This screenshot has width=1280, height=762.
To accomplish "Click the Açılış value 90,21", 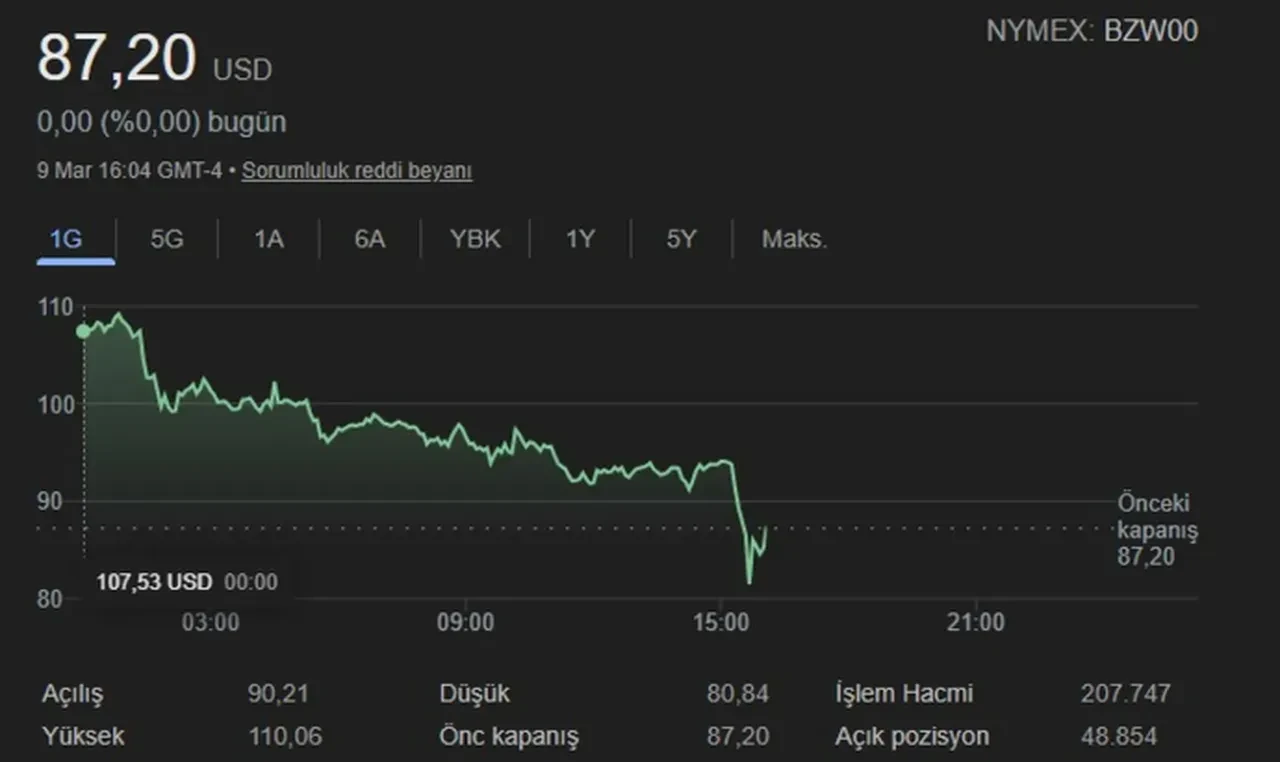I will [x=278, y=694].
